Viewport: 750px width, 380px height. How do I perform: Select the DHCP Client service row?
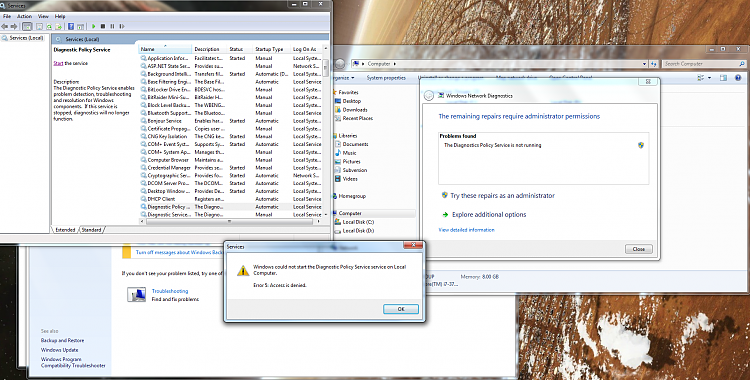(x=231, y=199)
